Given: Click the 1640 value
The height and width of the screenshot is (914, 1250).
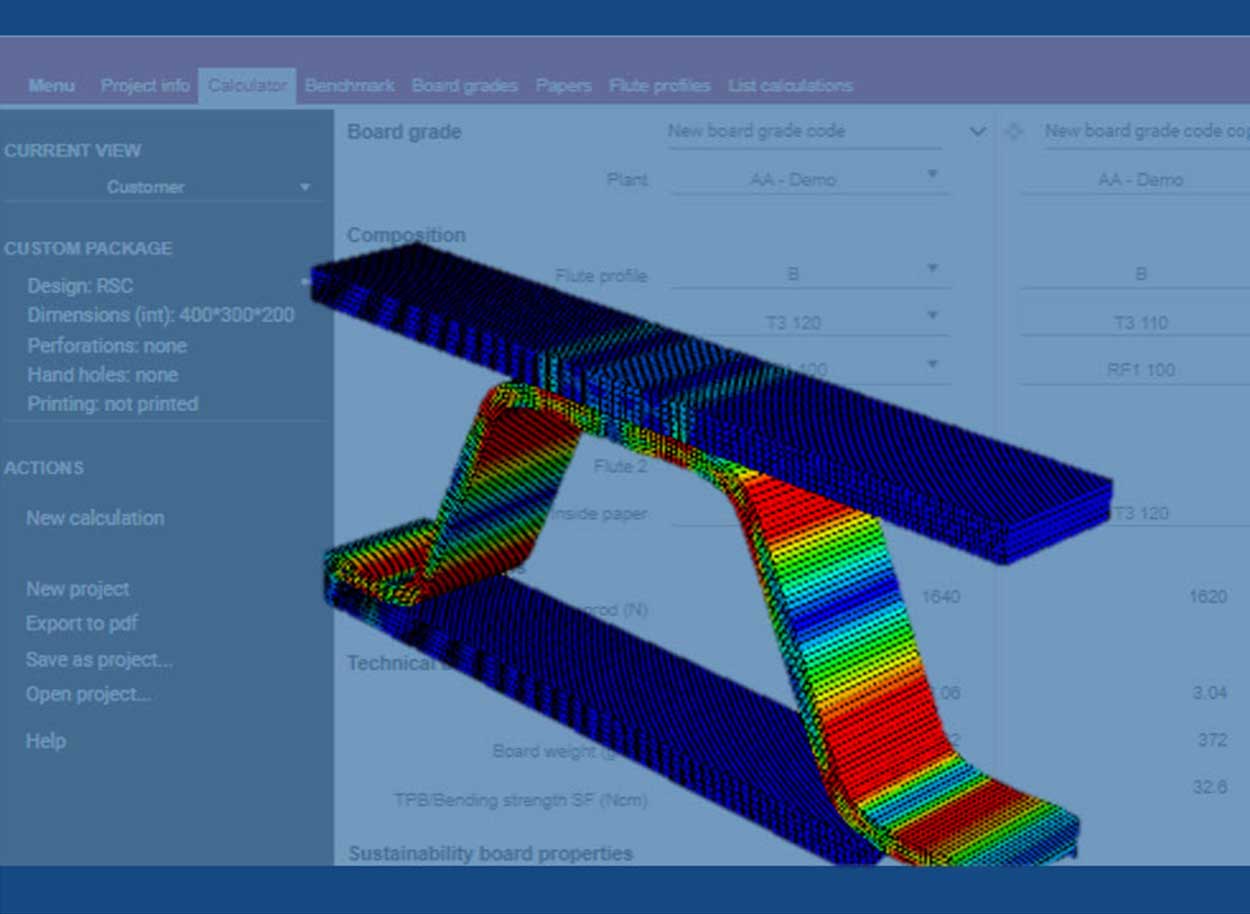Looking at the screenshot, I should point(941,597).
